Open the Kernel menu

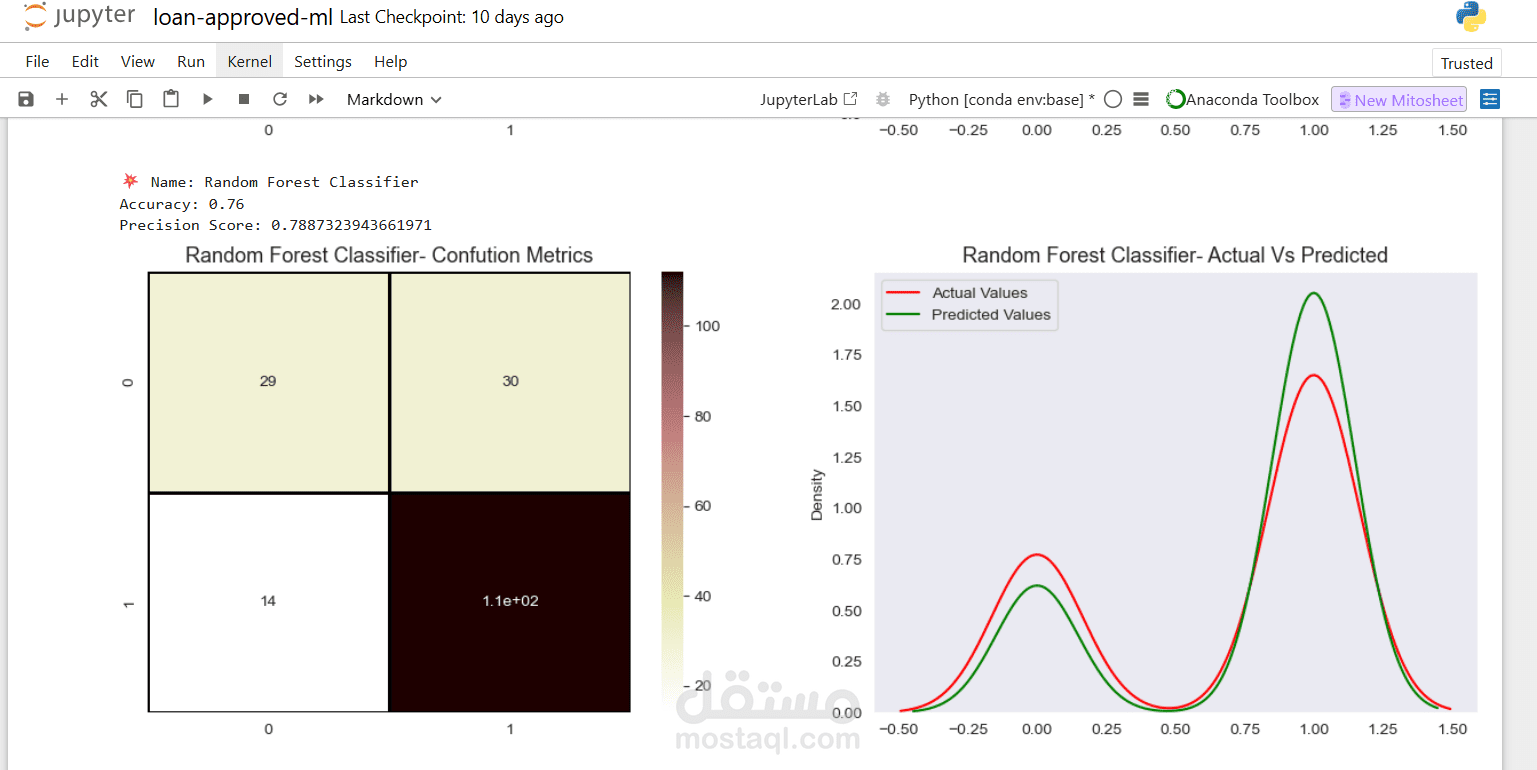coord(249,61)
